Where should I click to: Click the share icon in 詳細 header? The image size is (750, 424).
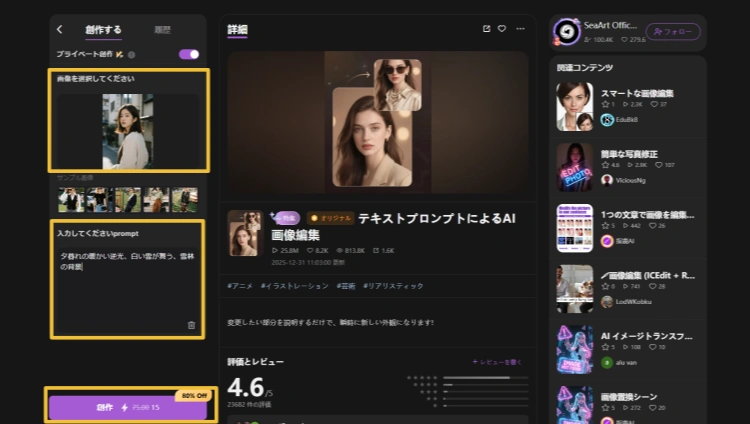(x=486, y=29)
